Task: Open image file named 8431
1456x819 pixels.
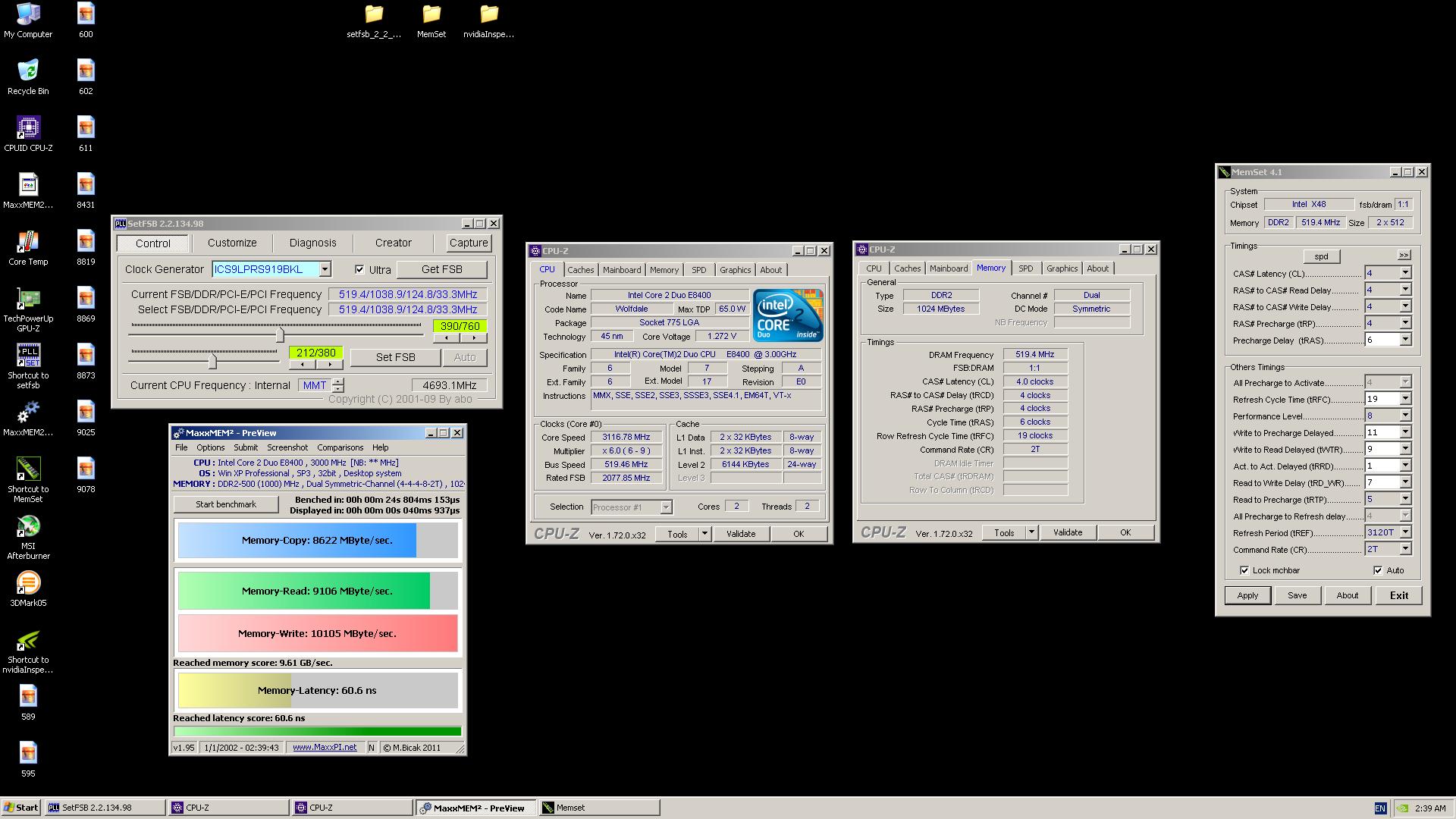Action: [x=86, y=191]
